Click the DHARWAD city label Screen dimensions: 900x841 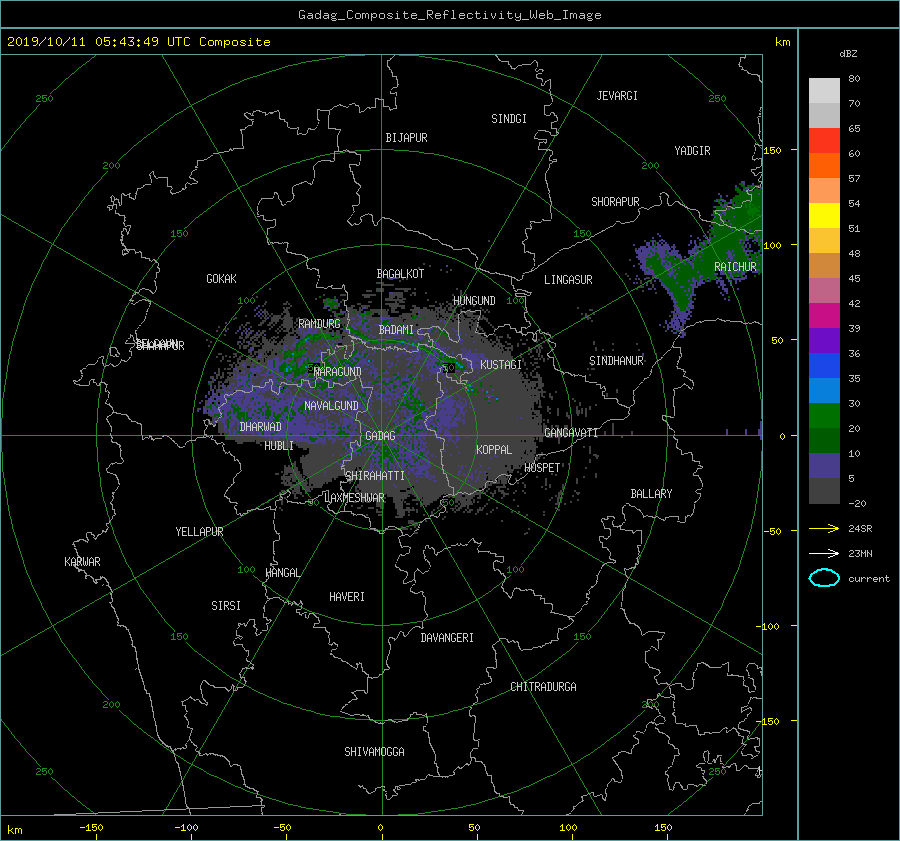tap(260, 427)
